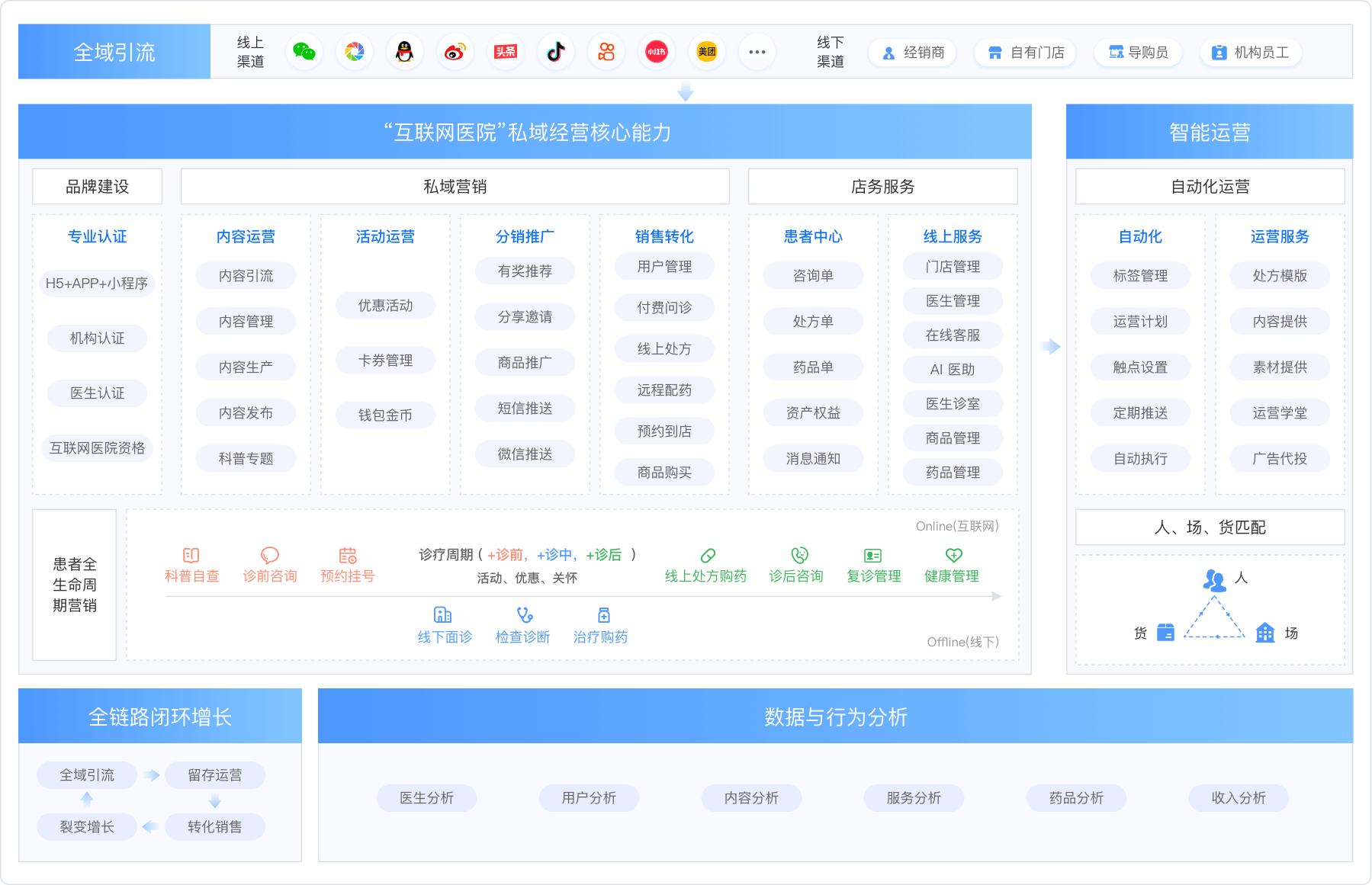The image size is (1372, 885).
Task: Open the Weibo channel icon
Action: (x=455, y=52)
